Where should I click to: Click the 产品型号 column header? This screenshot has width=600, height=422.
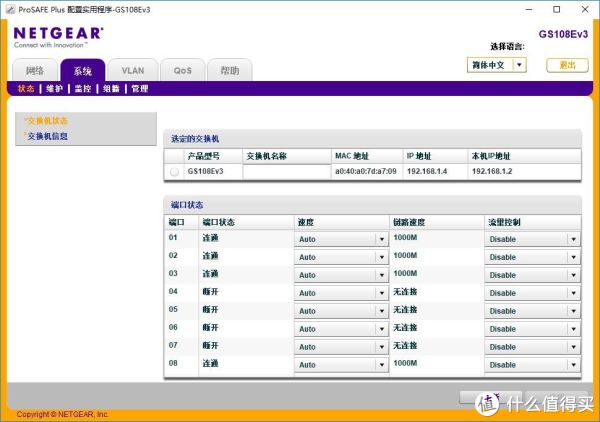204,156
